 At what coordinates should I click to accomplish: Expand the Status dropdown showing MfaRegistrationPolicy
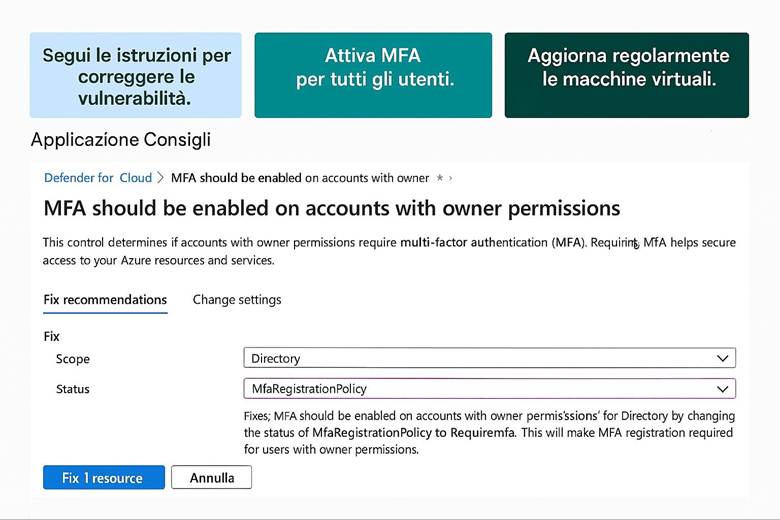(480, 389)
